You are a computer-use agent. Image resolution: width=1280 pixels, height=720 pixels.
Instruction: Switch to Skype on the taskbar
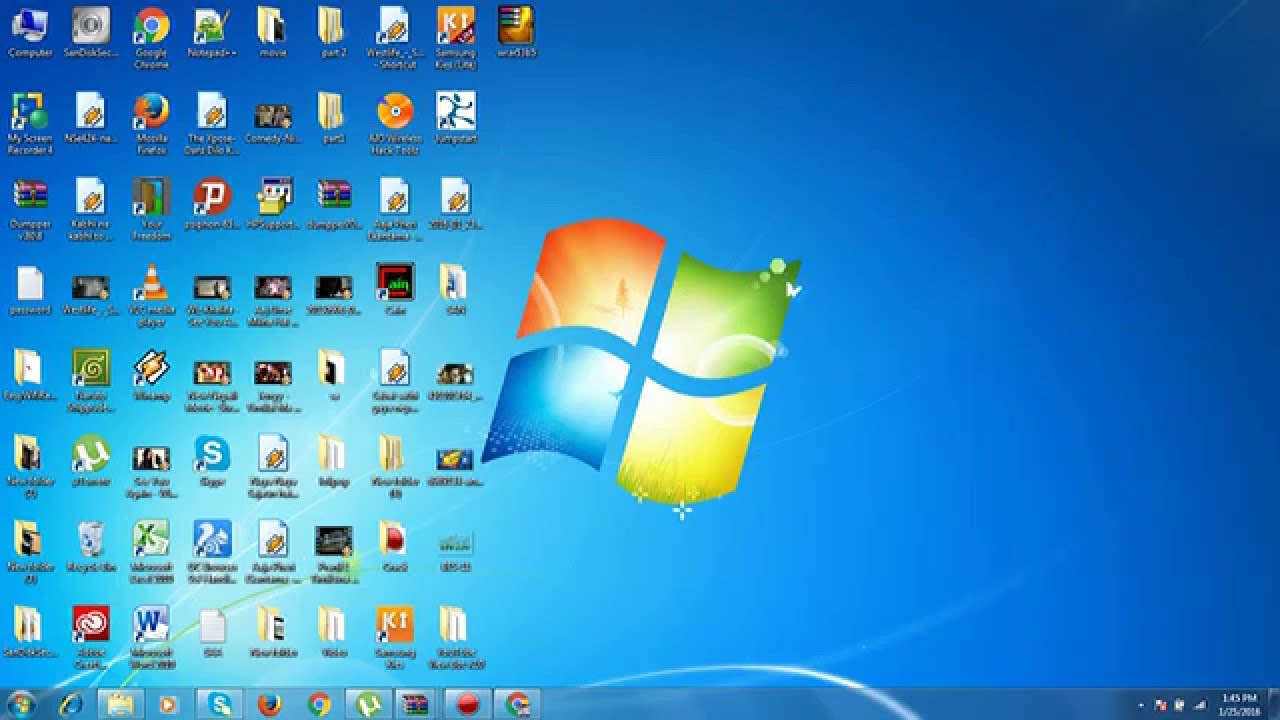point(219,705)
